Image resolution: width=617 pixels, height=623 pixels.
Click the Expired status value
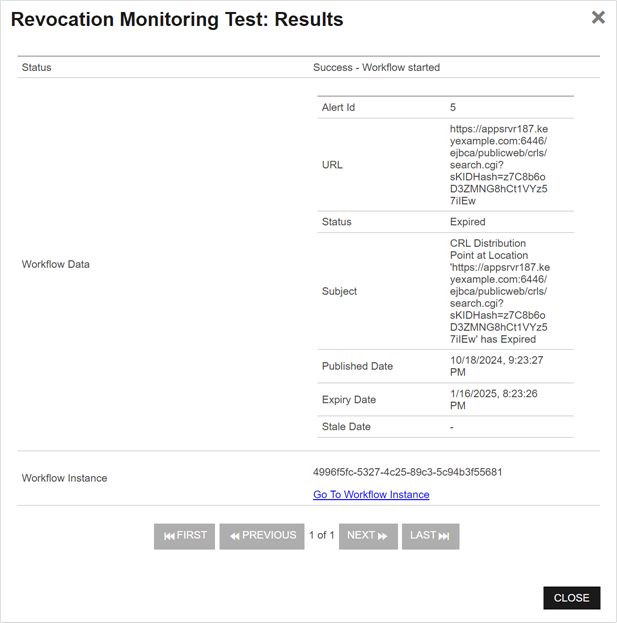coord(467,222)
